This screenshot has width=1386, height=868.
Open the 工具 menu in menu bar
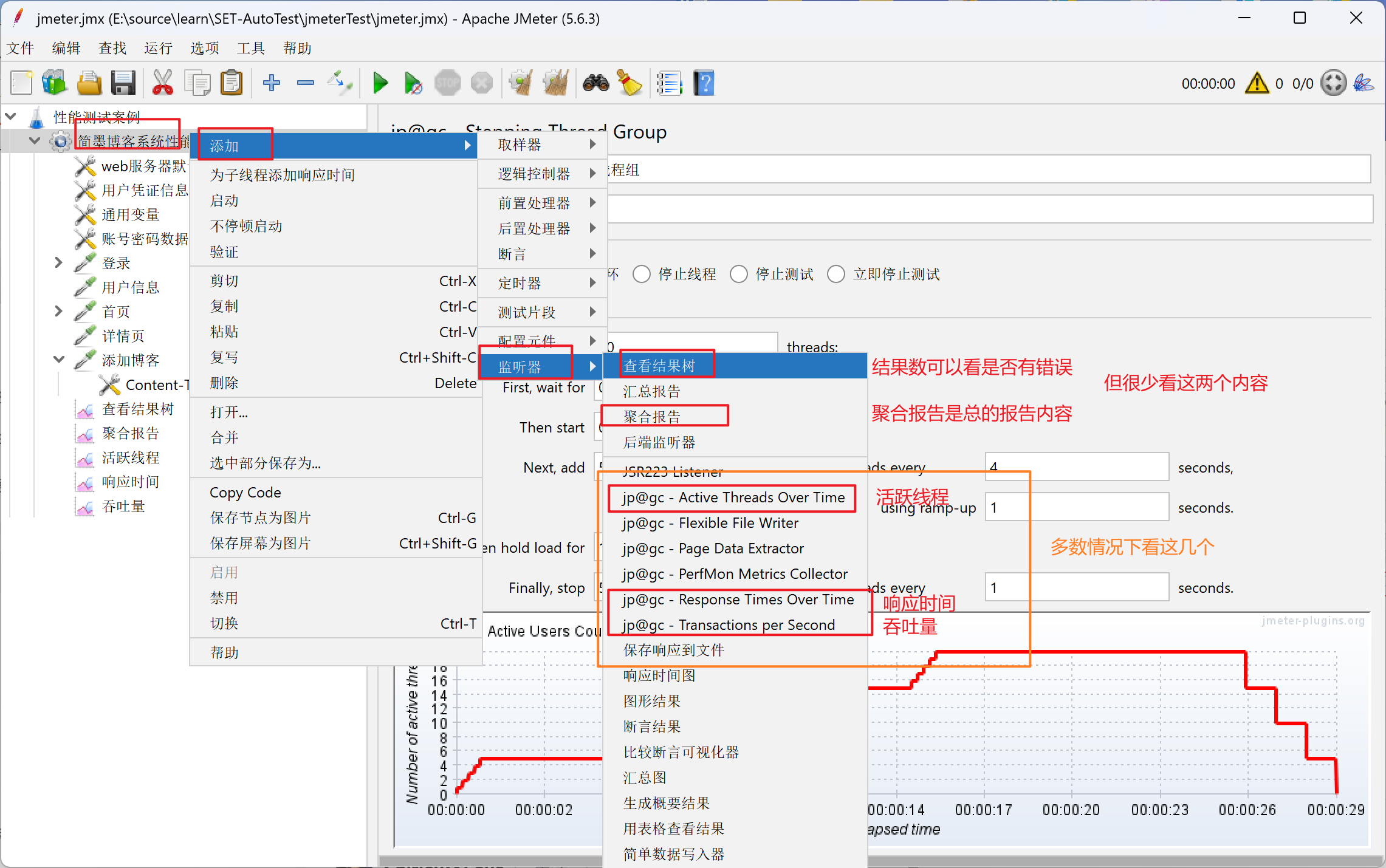(x=250, y=48)
